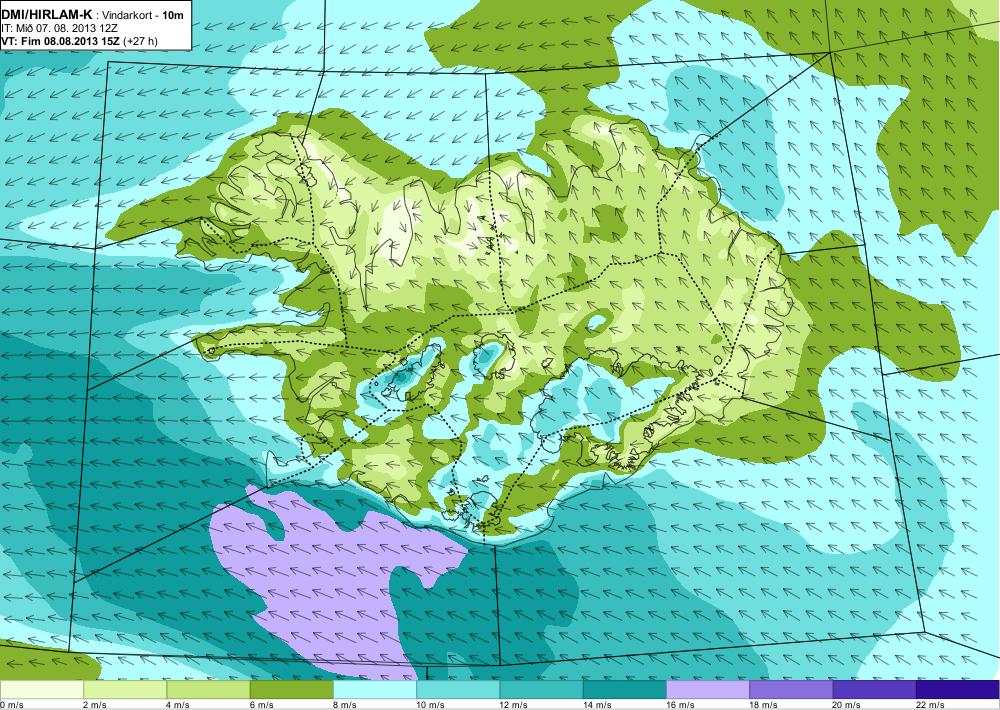The height and width of the screenshot is (710, 1000).
Task: Click the 'Vindarkort - 10m' label
Action: [x=143, y=15]
